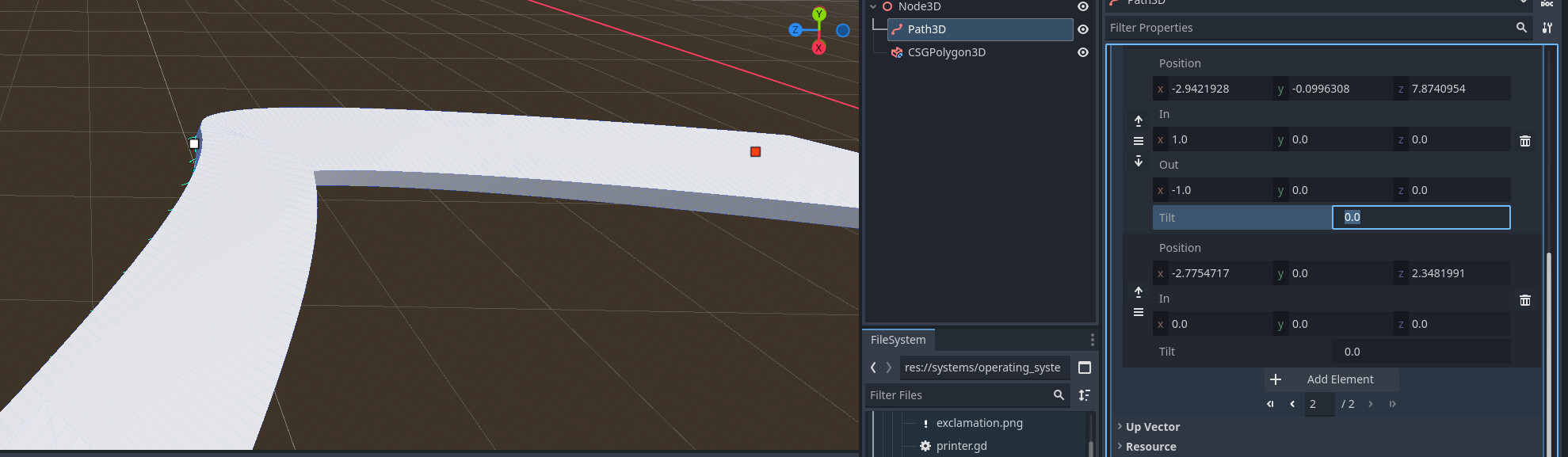The image size is (1568, 457).
Task: Edit second Position x value -2.7754717
Action: 1212,273
